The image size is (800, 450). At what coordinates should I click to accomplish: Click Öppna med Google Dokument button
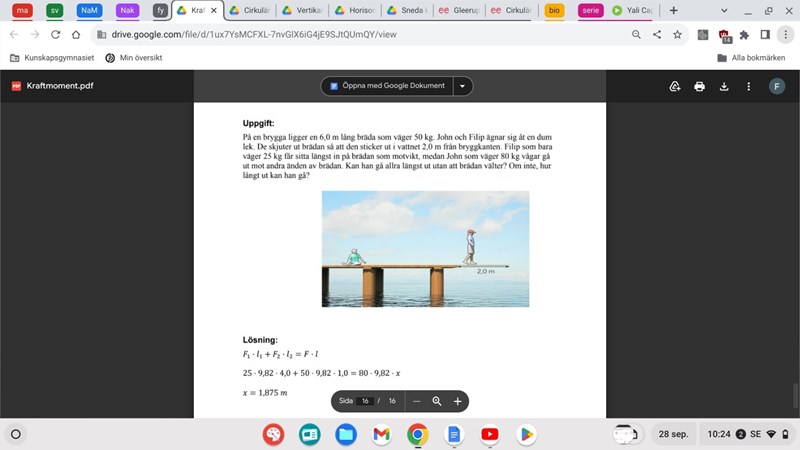click(387, 86)
